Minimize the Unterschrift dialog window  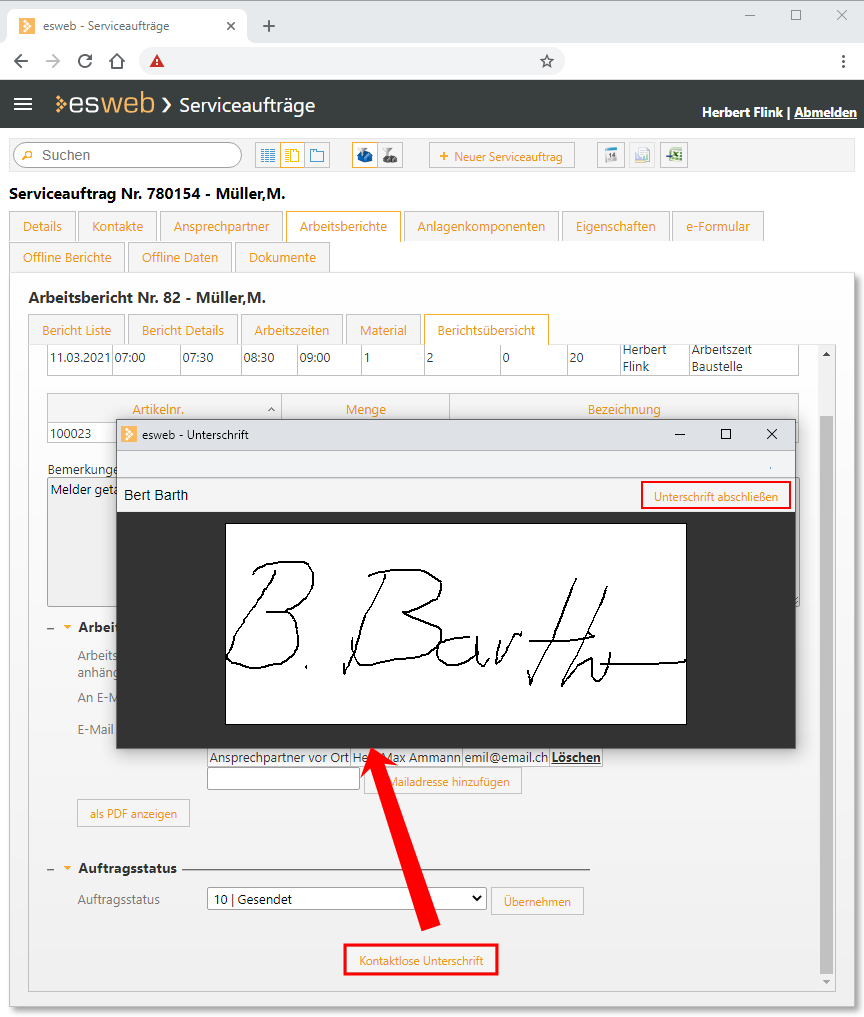click(680, 435)
